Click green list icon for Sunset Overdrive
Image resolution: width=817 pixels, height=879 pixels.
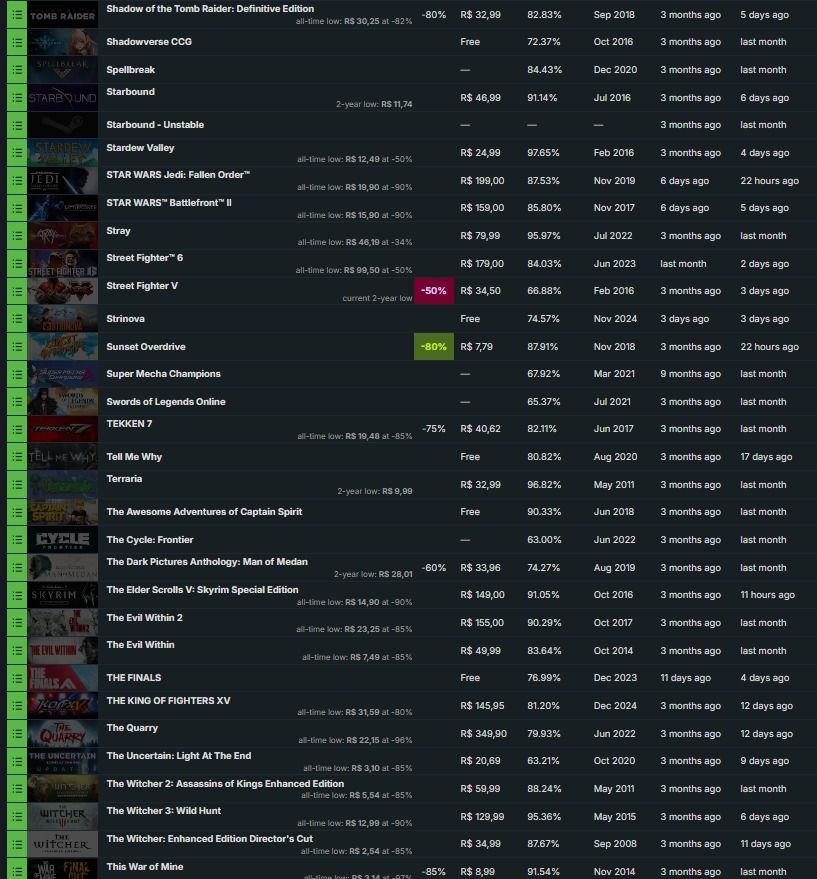point(17,346)
